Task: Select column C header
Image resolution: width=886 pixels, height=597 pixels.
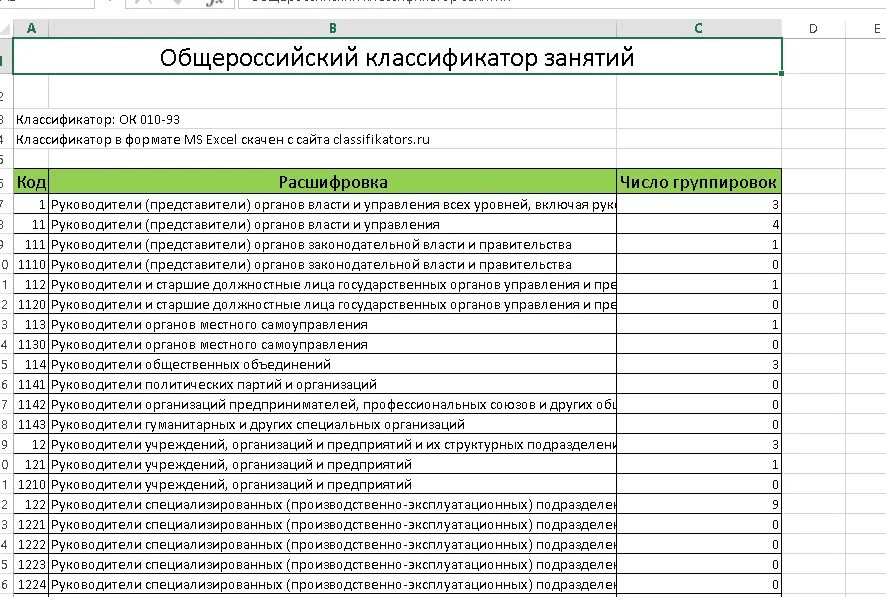Action: coord(699,28)
